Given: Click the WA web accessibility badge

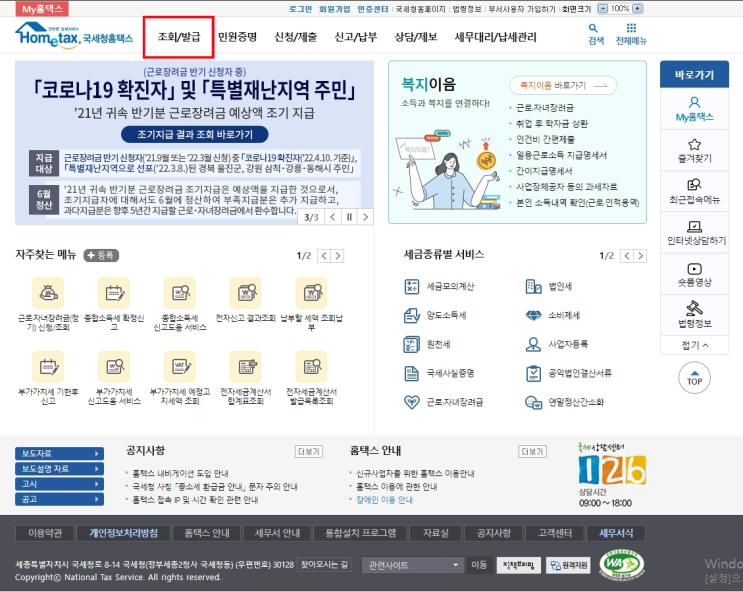Looking at the screenshot, I should tap(622, 565).
